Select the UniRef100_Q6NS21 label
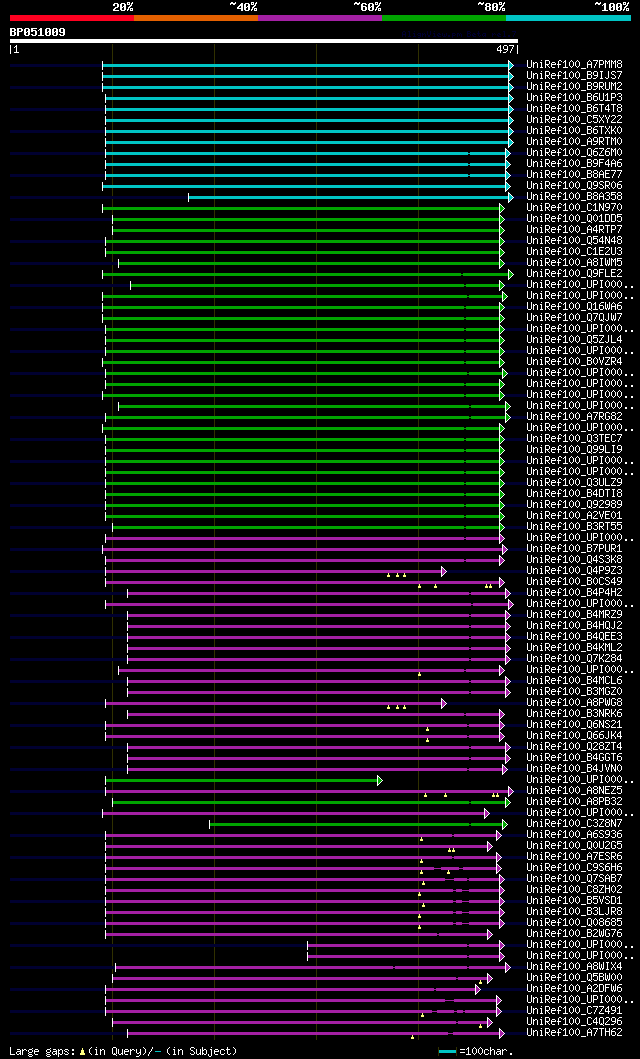This screenshot has width=640, height=1059. click(x=575, y=725)
